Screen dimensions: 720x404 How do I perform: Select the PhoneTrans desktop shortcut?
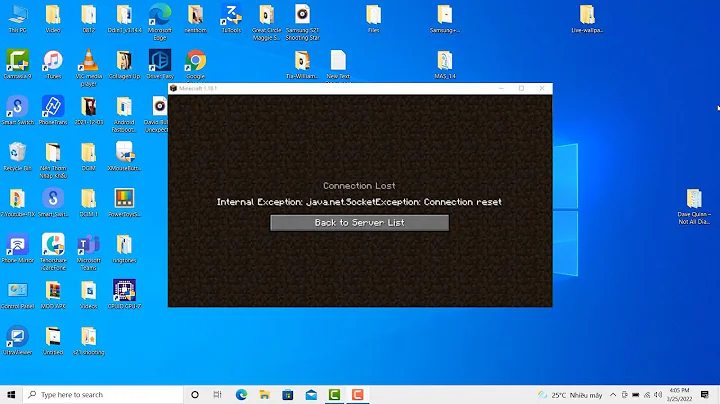click(53, 110)
